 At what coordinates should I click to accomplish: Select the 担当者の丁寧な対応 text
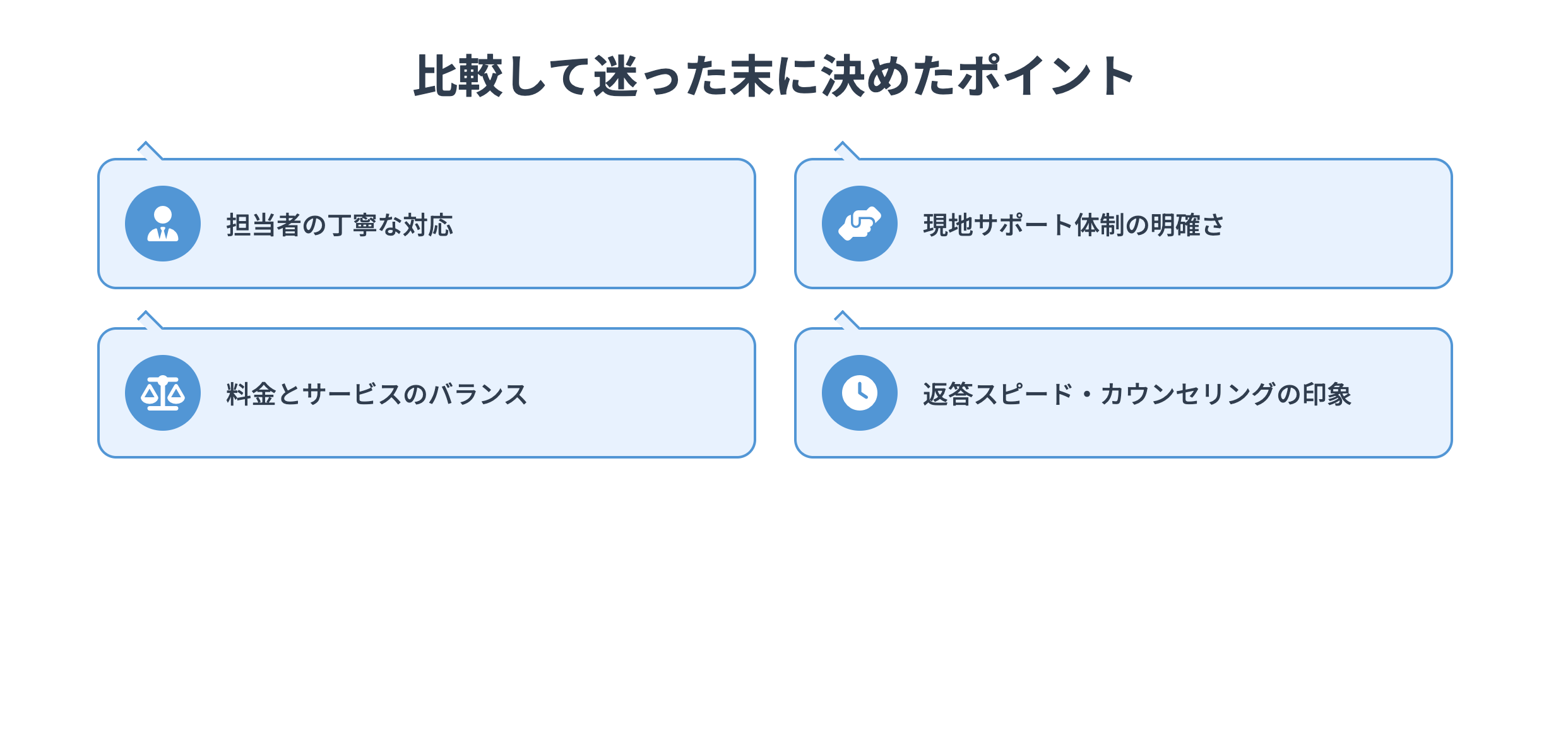coord(340,225)
